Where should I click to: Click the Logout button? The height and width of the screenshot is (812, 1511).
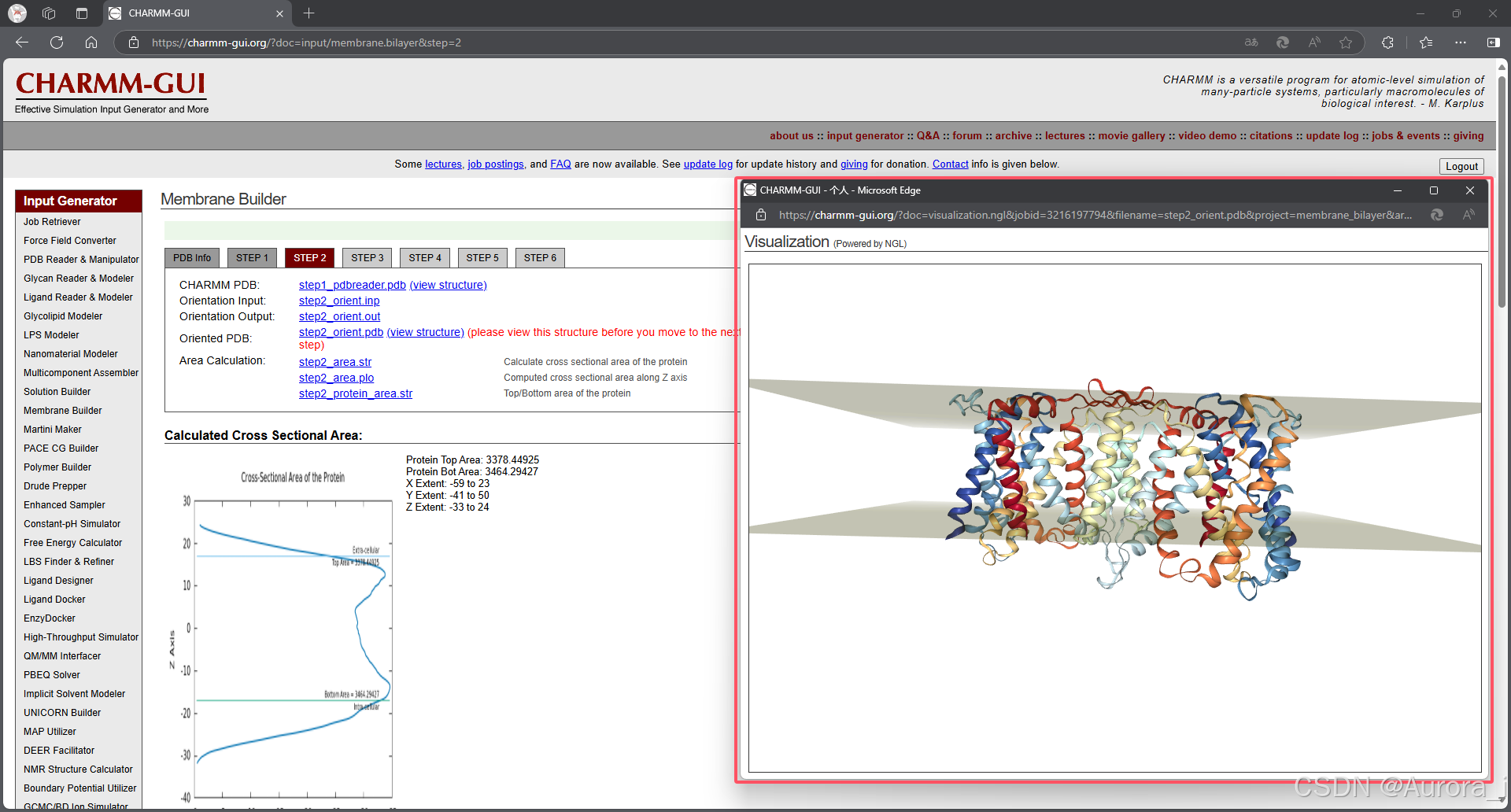(1461, 166)
